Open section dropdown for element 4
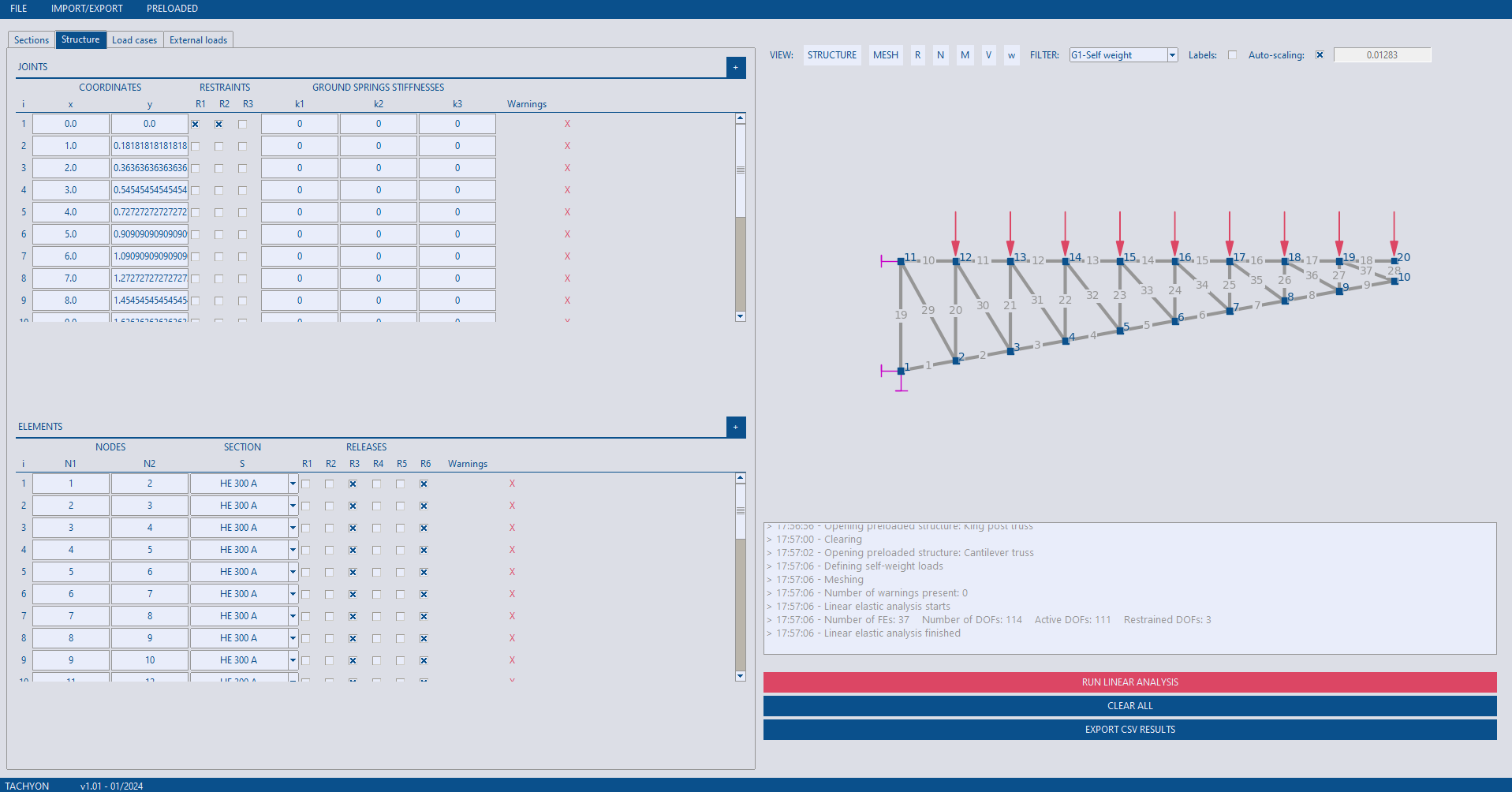 [293, 551]
